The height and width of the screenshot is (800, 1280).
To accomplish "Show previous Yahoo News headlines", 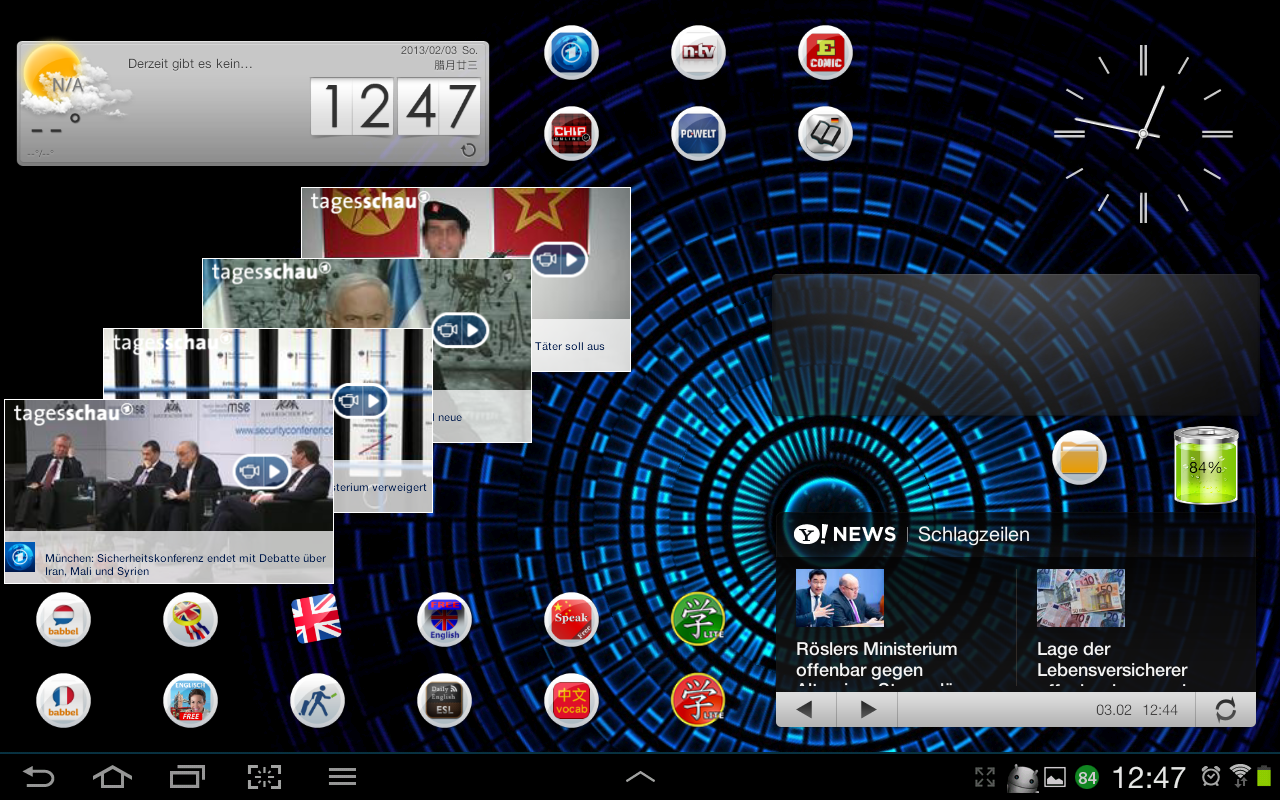I will [x=804, y=709].
